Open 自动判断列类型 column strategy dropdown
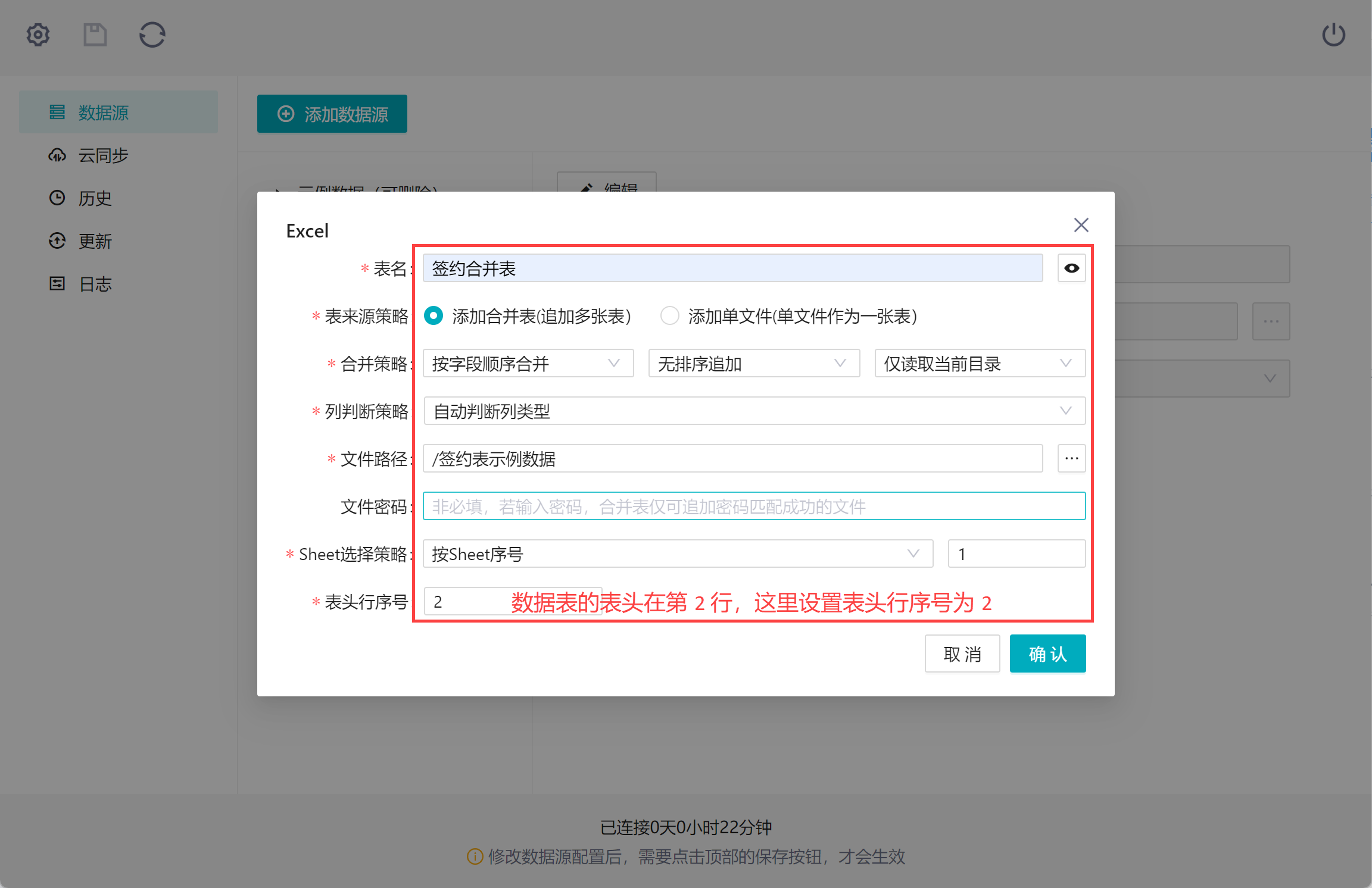 (x=754, y=411)
